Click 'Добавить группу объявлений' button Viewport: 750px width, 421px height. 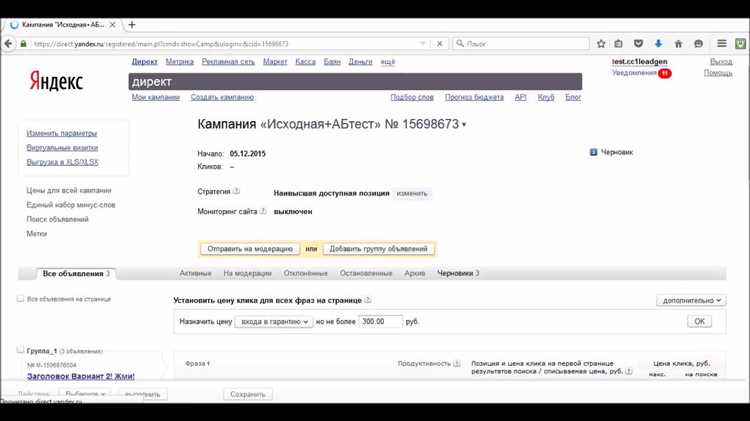pos(378,249)
